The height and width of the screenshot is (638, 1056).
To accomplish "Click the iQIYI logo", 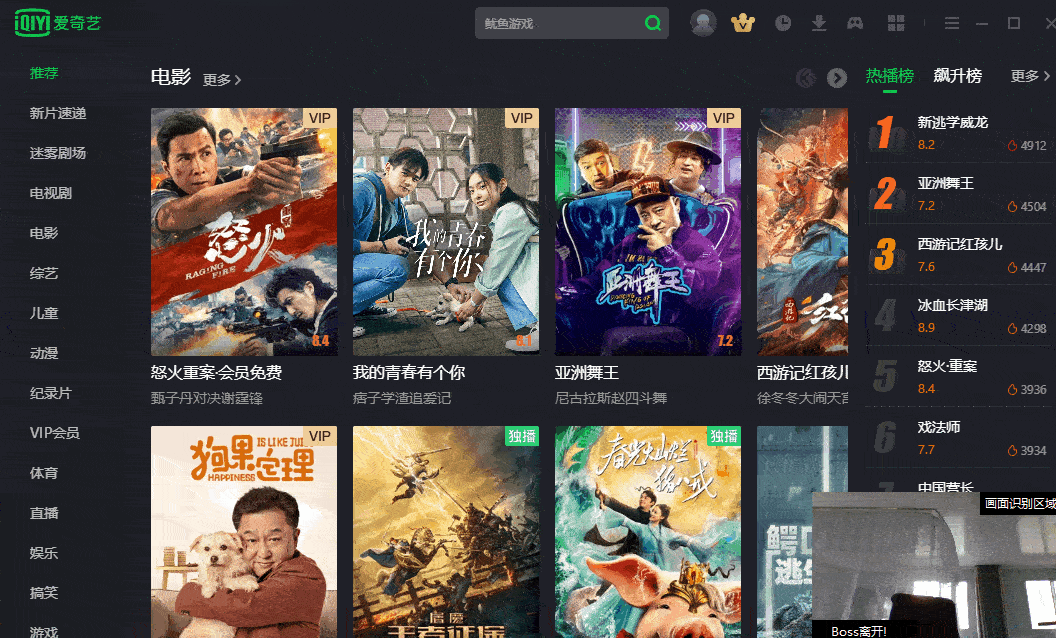I will click(x=58, y=22).
